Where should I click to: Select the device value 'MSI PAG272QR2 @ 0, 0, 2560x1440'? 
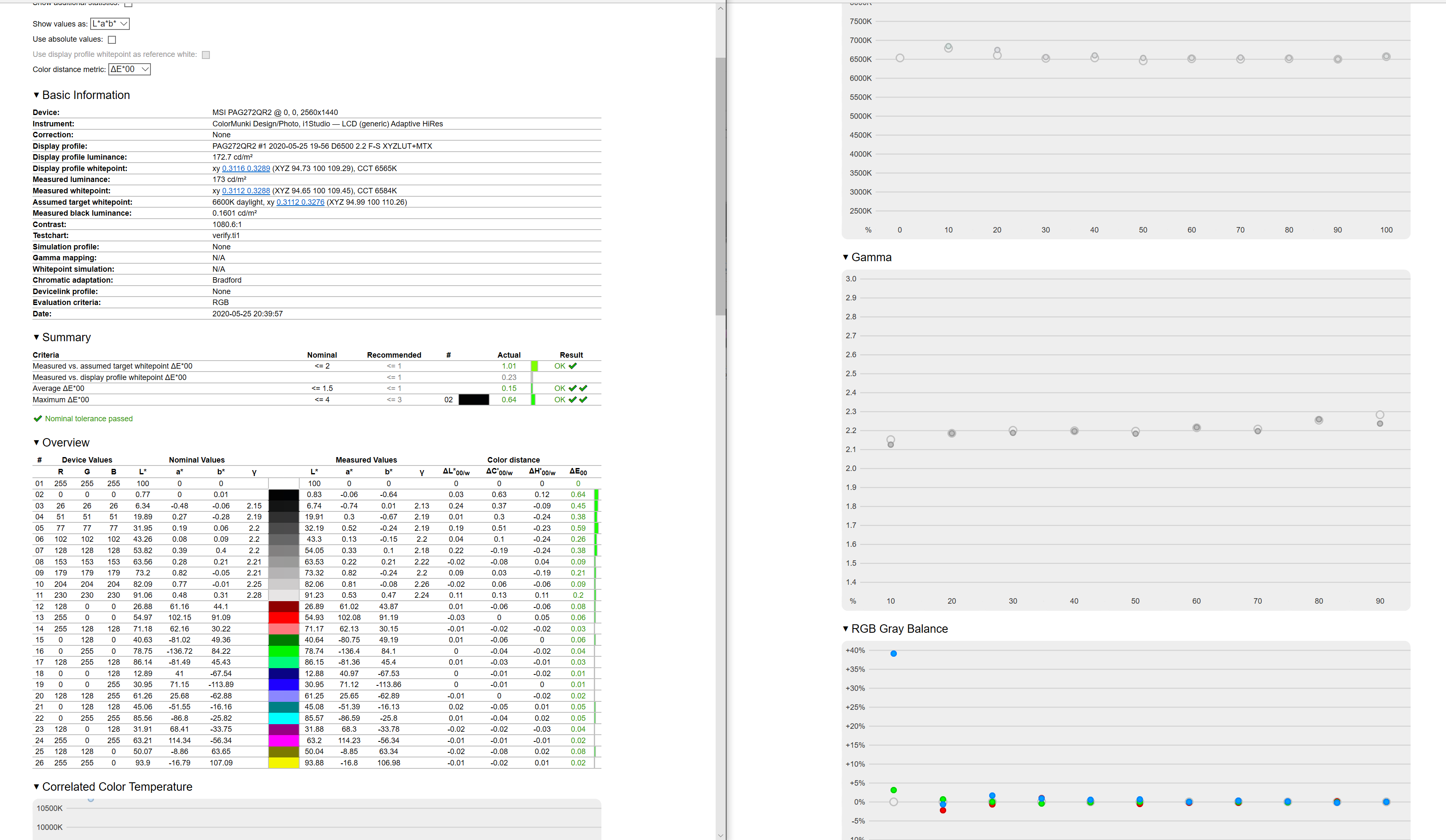click(x=275, y=112)
